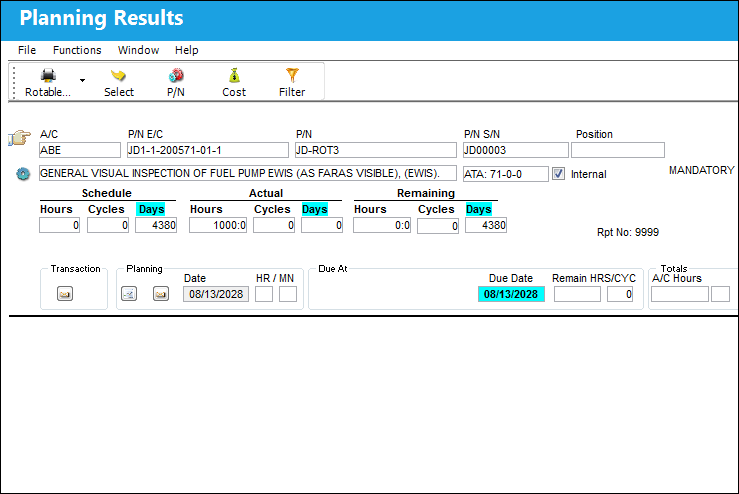Open the Rotable dropdown arrow

pos(82,81)
